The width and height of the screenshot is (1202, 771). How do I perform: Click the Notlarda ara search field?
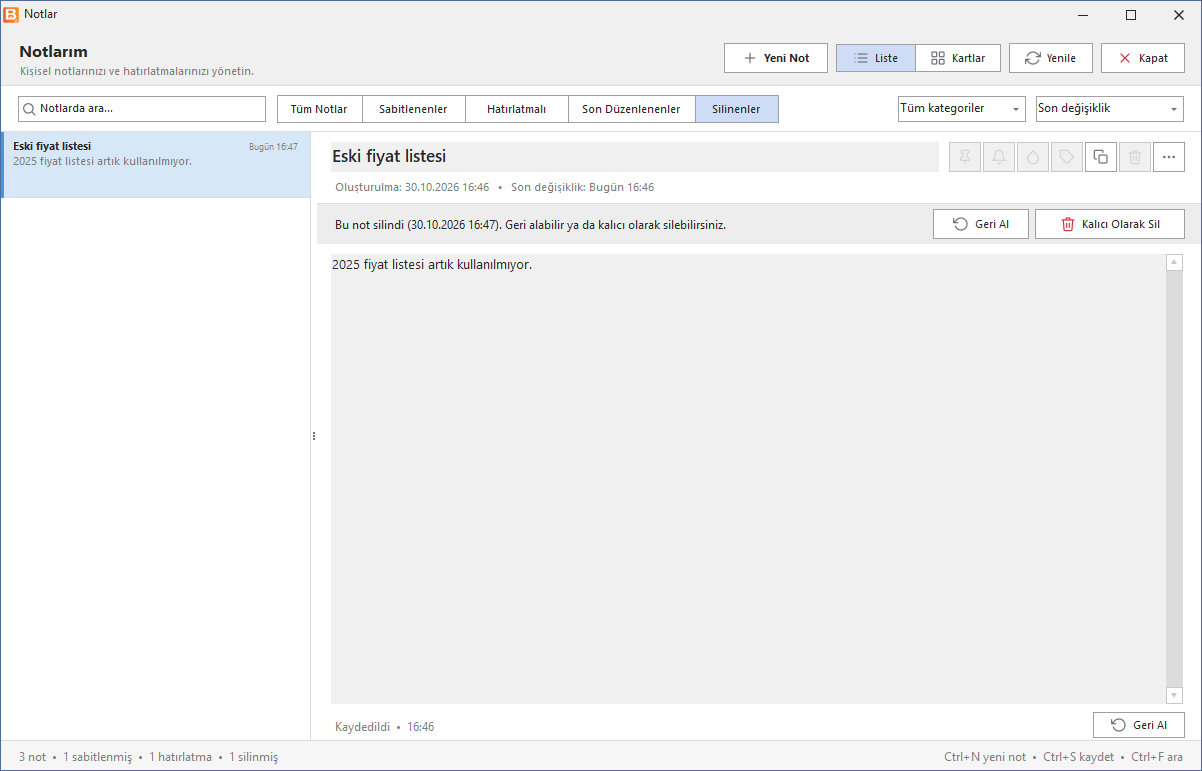142,109
